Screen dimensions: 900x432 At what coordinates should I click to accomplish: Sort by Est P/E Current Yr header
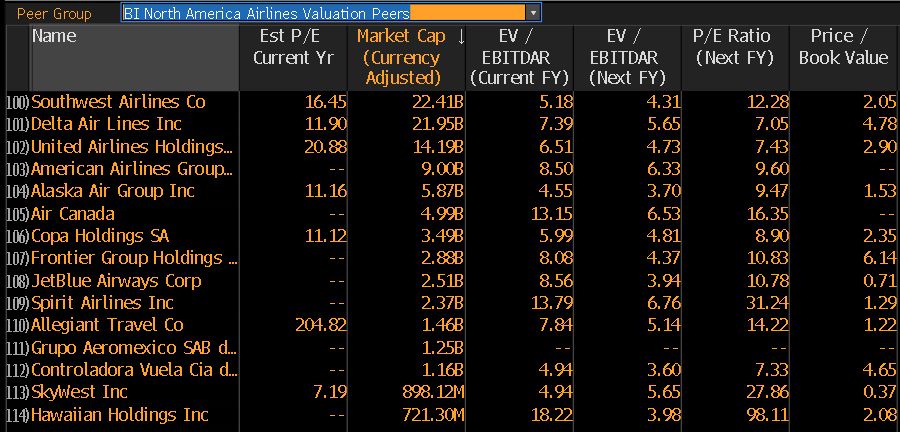coord(288,47)
